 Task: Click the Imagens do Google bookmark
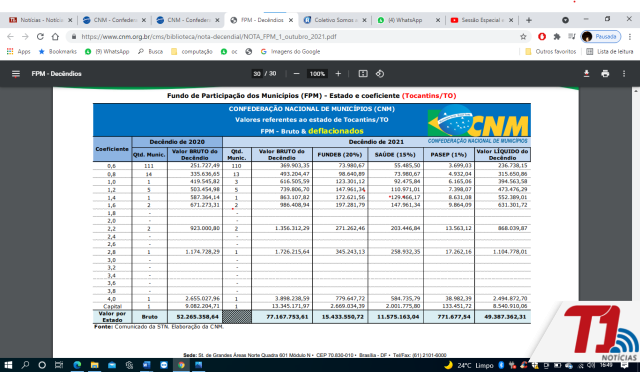click(290, 52)
